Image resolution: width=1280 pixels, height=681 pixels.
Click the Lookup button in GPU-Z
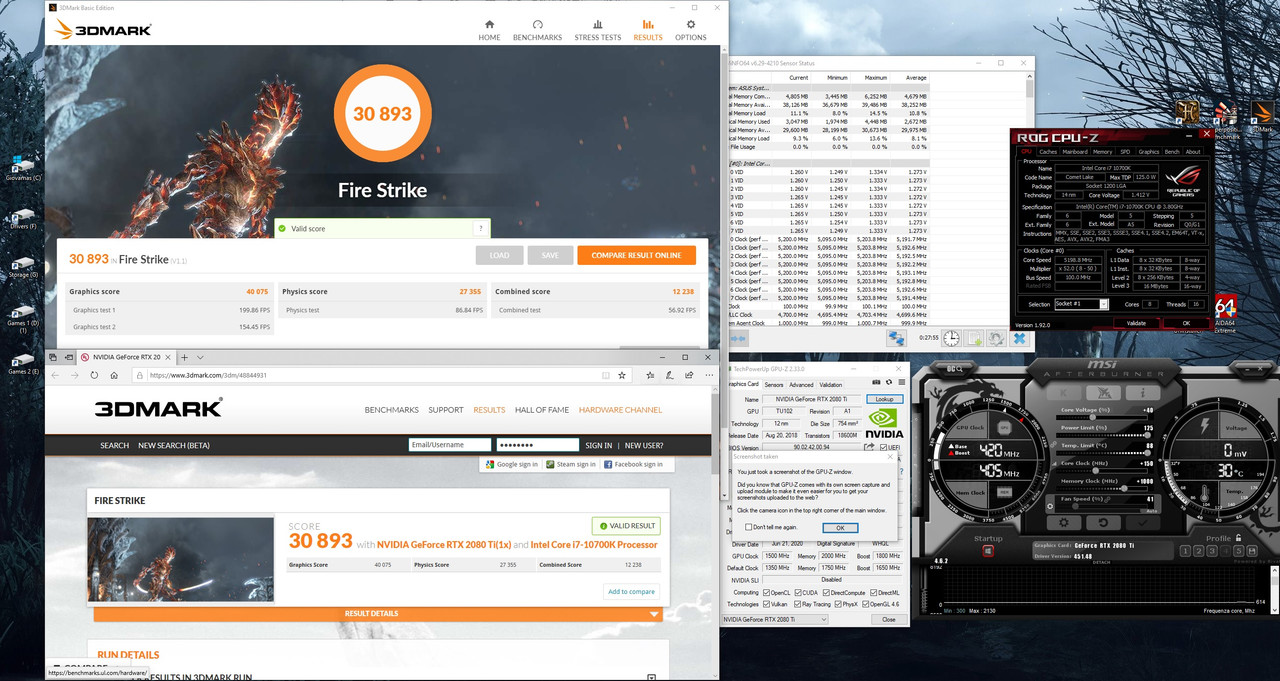tap(884, 399)
